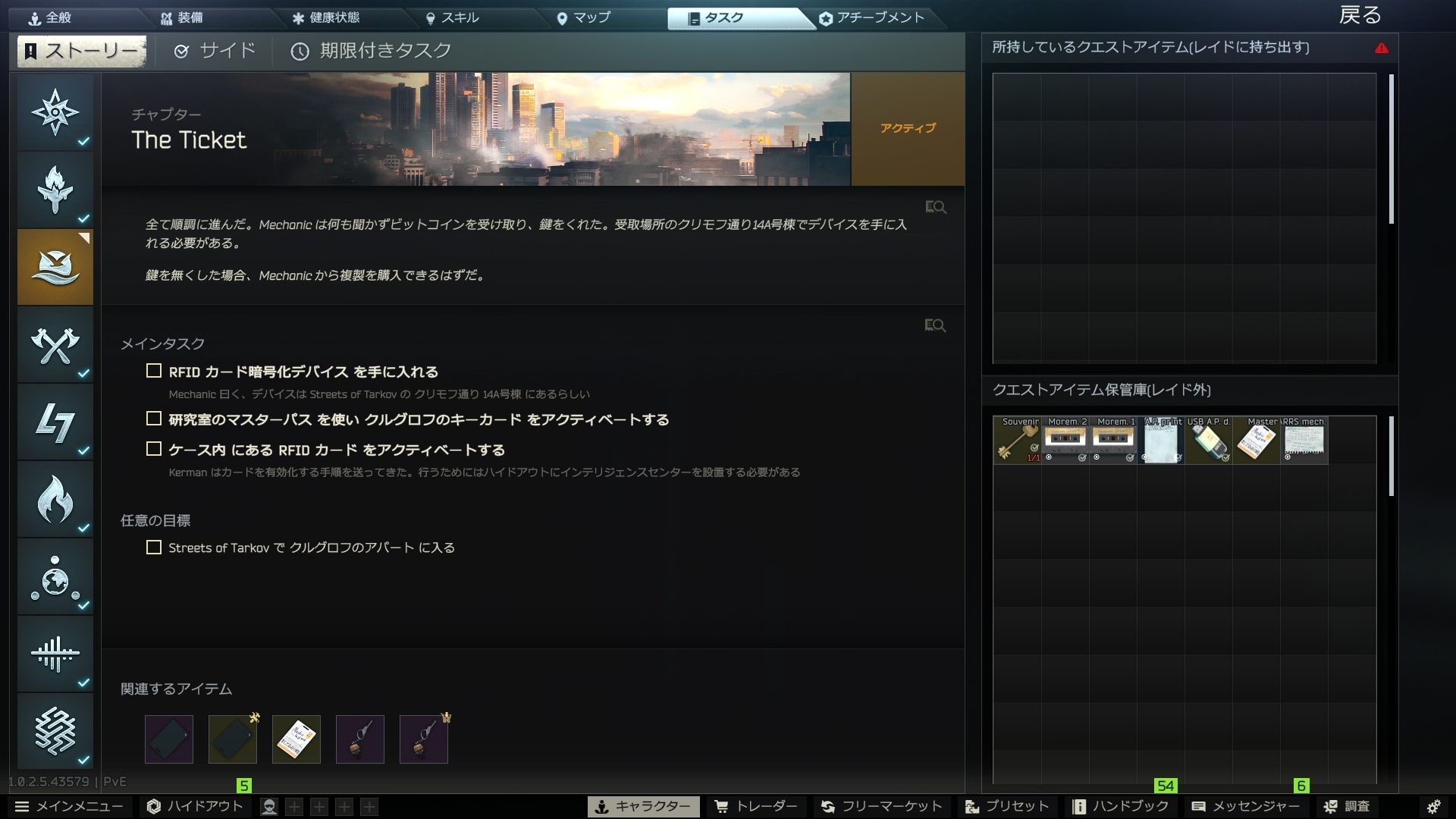
Task: Expand the main tasks details magnifier
Action: click(x=935, y=325)
